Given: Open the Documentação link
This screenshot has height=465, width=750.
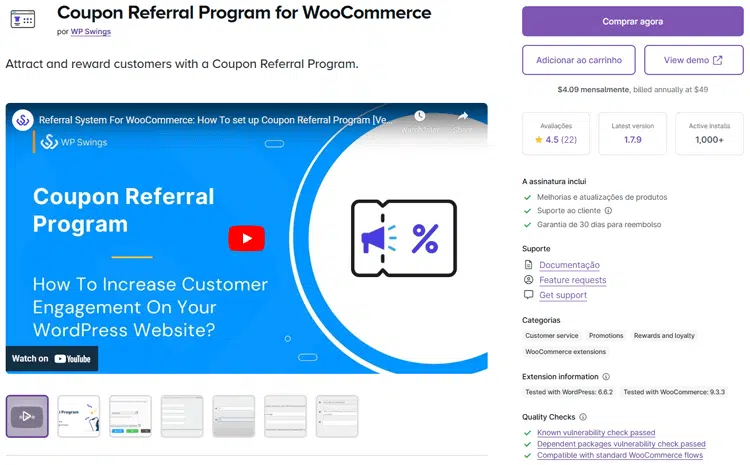Looking at the screenshot, I should pos(569,265).
